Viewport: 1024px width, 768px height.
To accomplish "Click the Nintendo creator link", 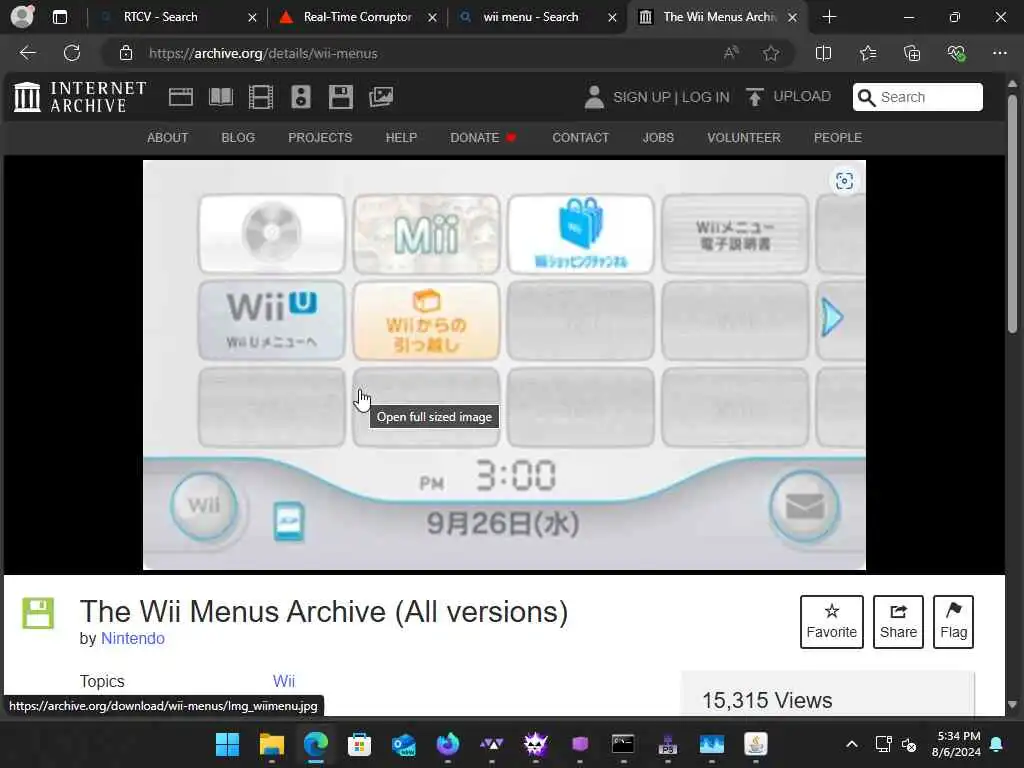I will pos(133,638).
